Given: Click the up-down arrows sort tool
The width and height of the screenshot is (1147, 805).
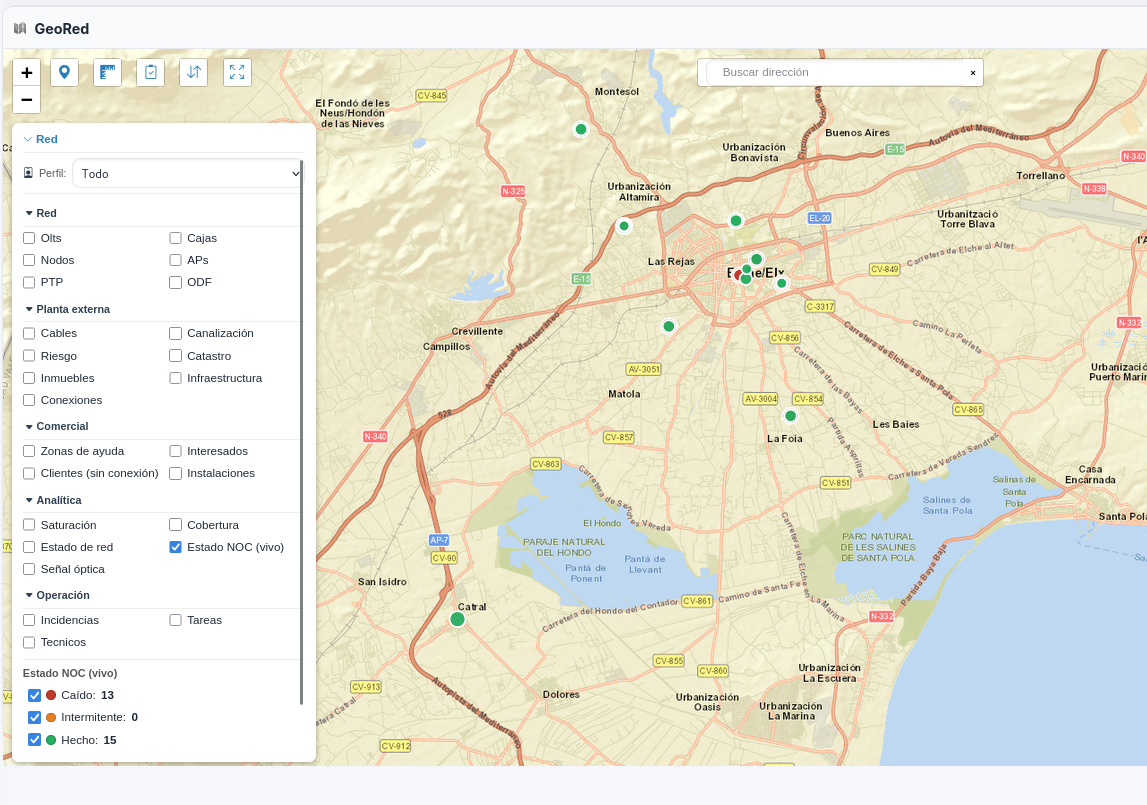Looking at the screenshot, I should [194, 72].
